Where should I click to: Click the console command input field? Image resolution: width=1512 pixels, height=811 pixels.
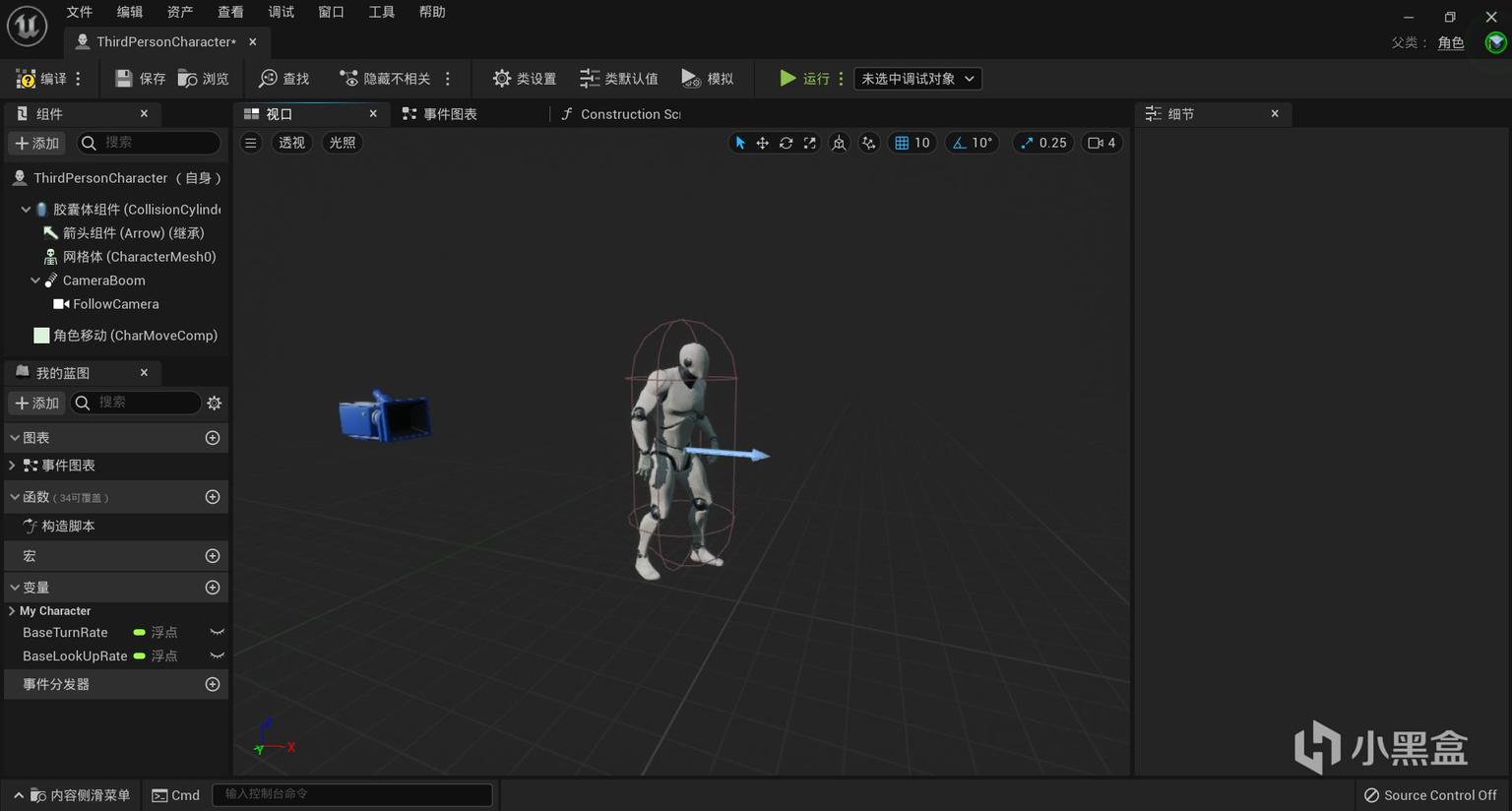pos(352,794)
